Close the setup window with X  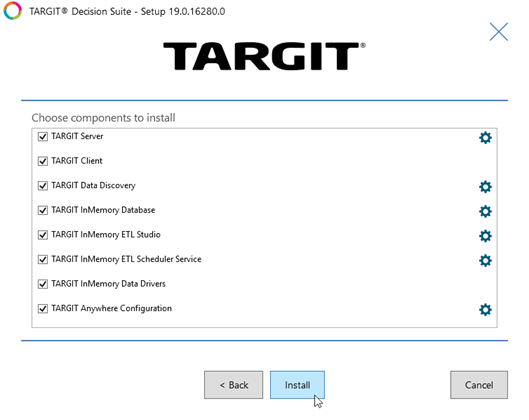499,32
